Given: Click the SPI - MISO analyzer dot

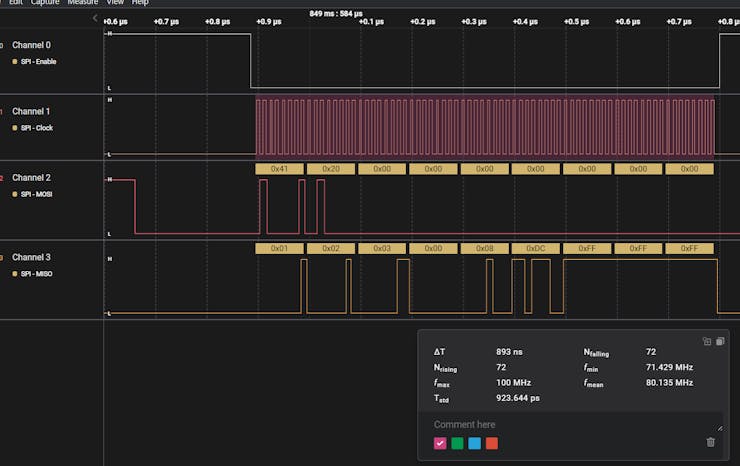Looking at the screenshot, I should [15, 274].
